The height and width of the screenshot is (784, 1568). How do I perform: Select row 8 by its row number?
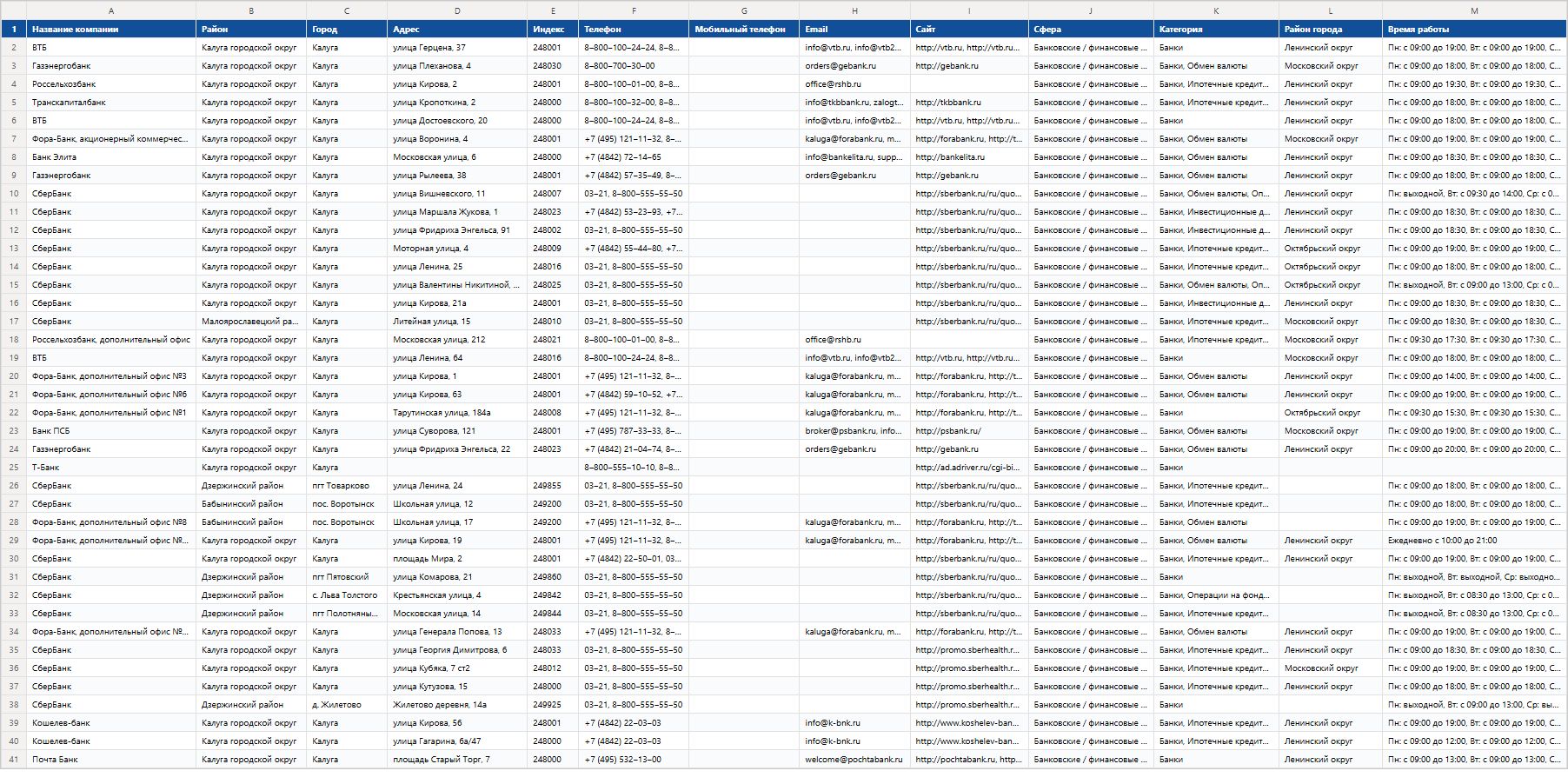coord(14,157)
